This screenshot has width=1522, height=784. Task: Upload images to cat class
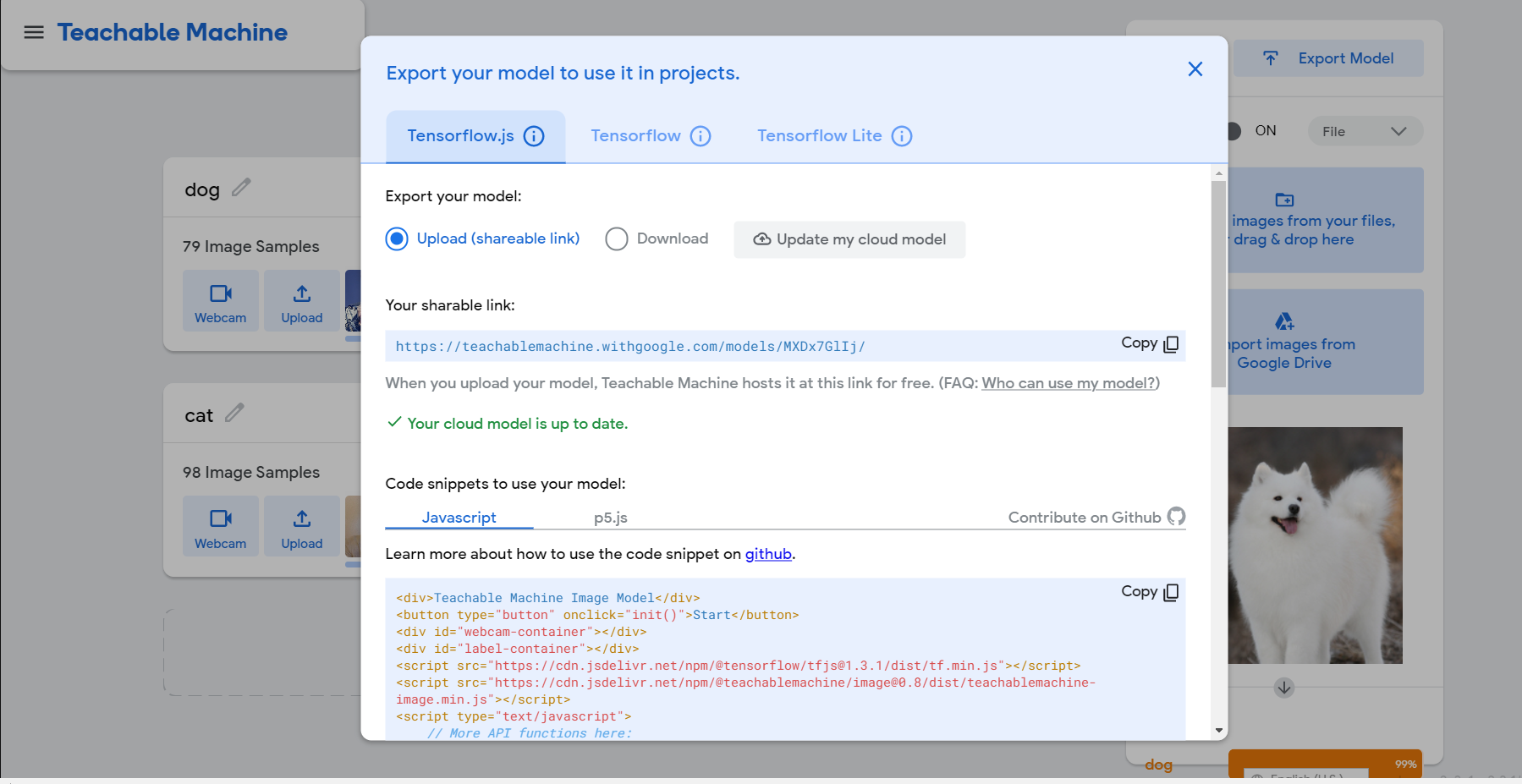click(x=302, y=527)
